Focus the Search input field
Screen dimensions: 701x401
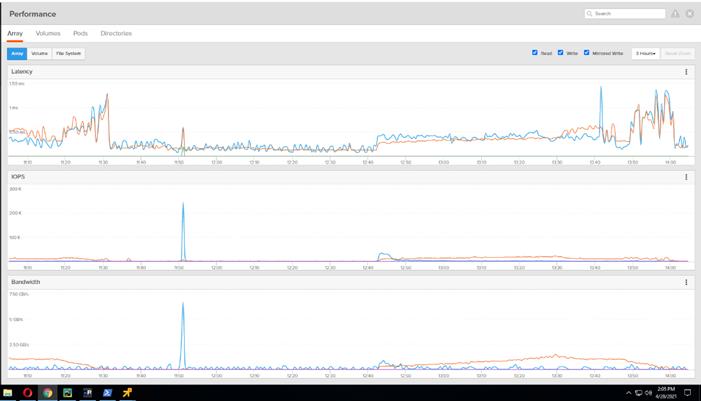pos(625,14)
